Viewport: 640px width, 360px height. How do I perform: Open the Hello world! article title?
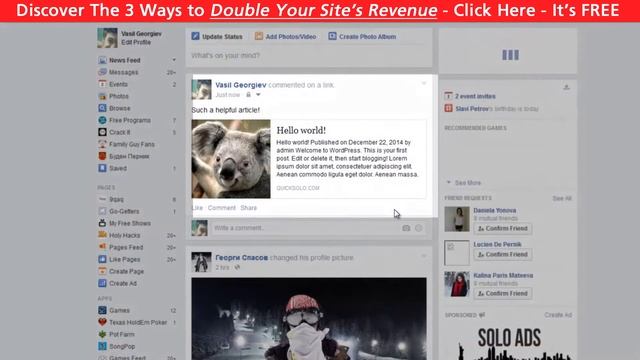(301, 130)
